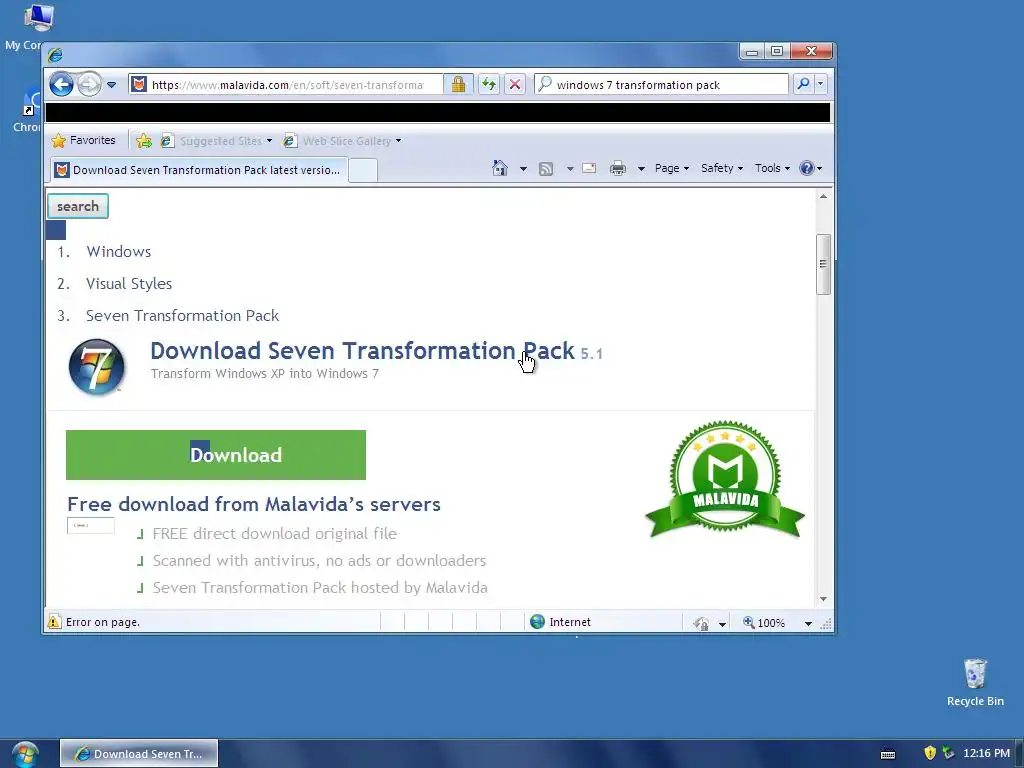Click the Read Mail envelope icon
Viewport: 1024px width, 768px height.
click(589, 168)
